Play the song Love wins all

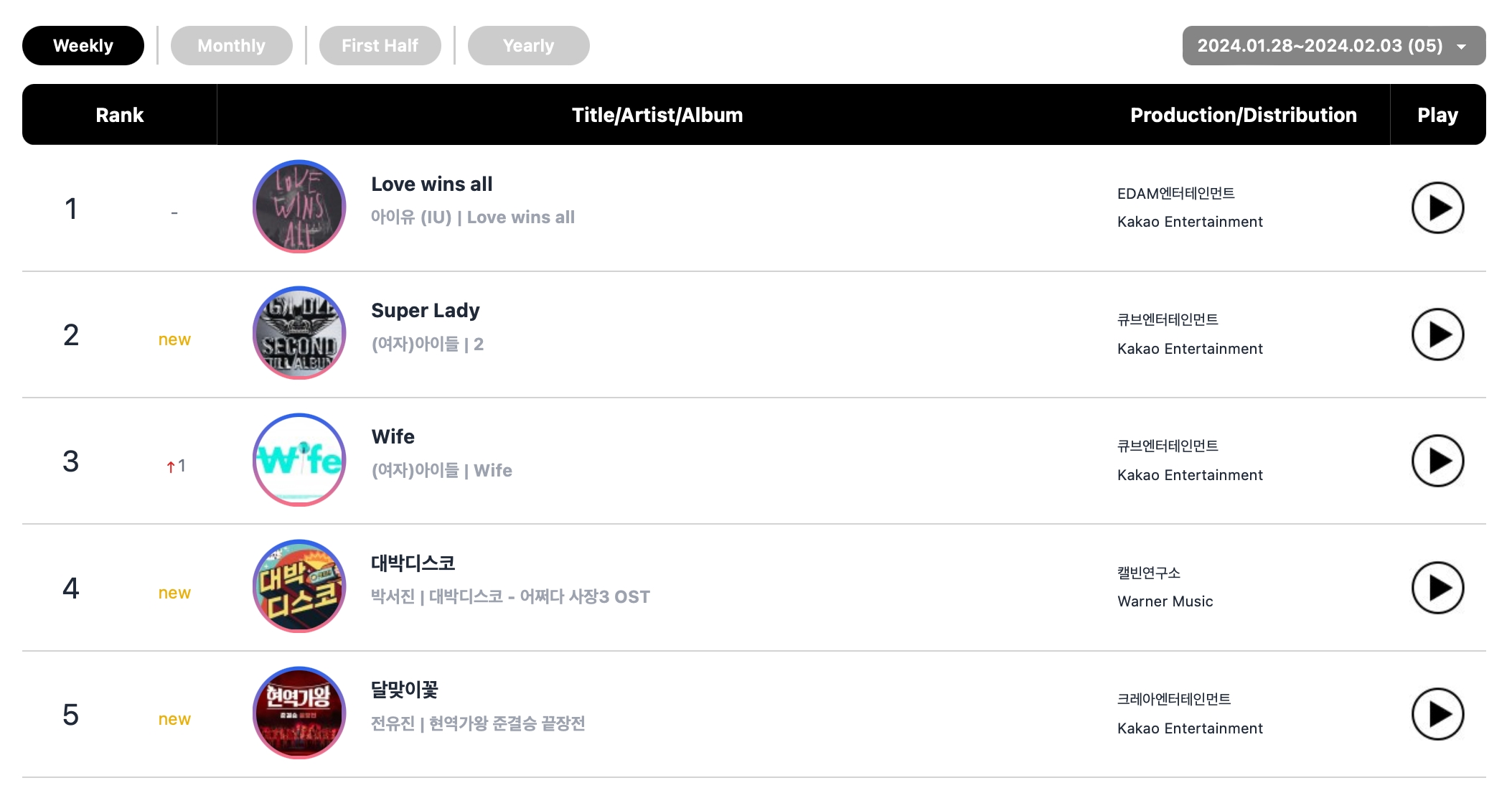coord(1437,208)
